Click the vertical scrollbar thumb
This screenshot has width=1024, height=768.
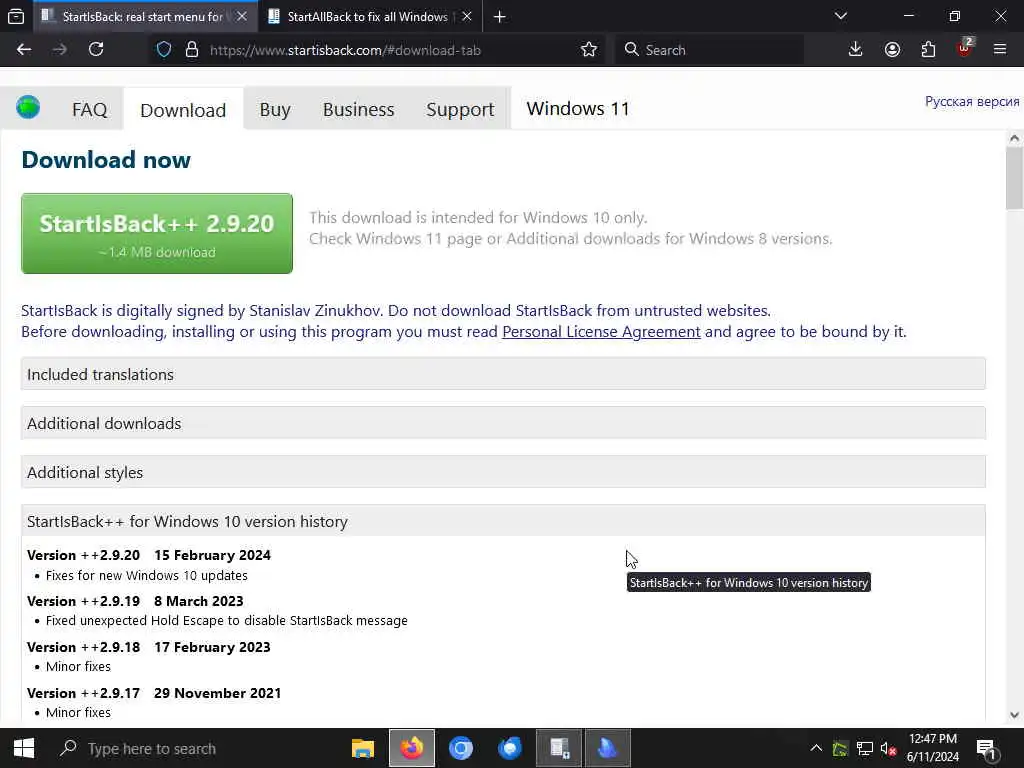(1014, 178)
